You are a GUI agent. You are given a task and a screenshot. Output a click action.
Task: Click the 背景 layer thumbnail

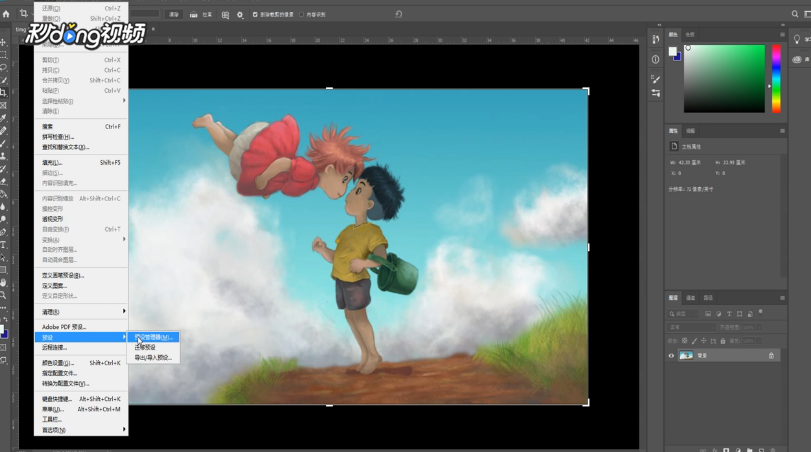[686, 355]
